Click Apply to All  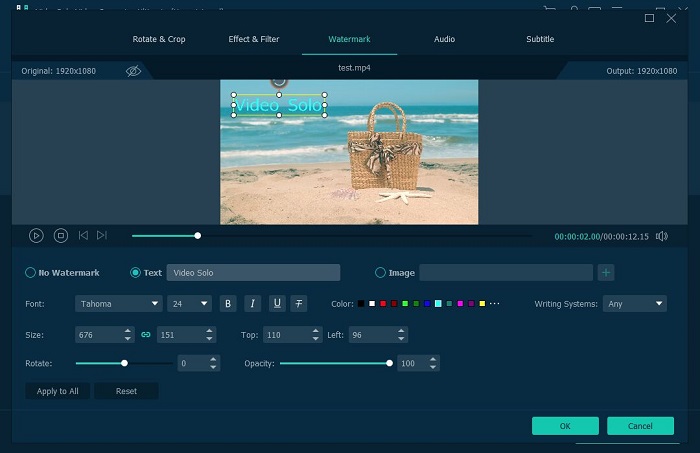(58, 391)
